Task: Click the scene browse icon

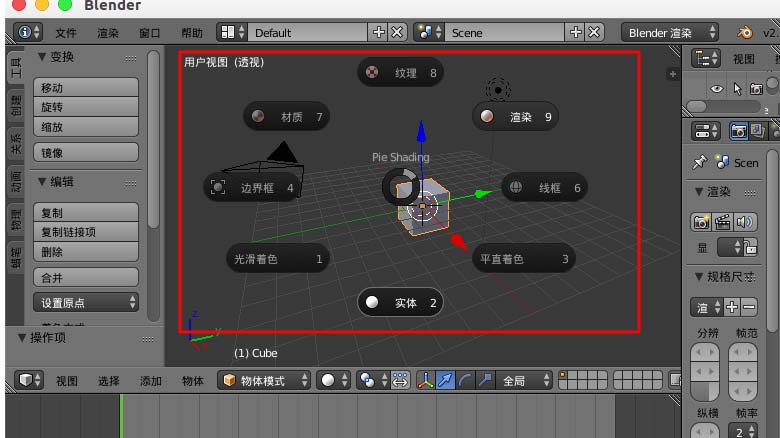Action: pos(429,32)
